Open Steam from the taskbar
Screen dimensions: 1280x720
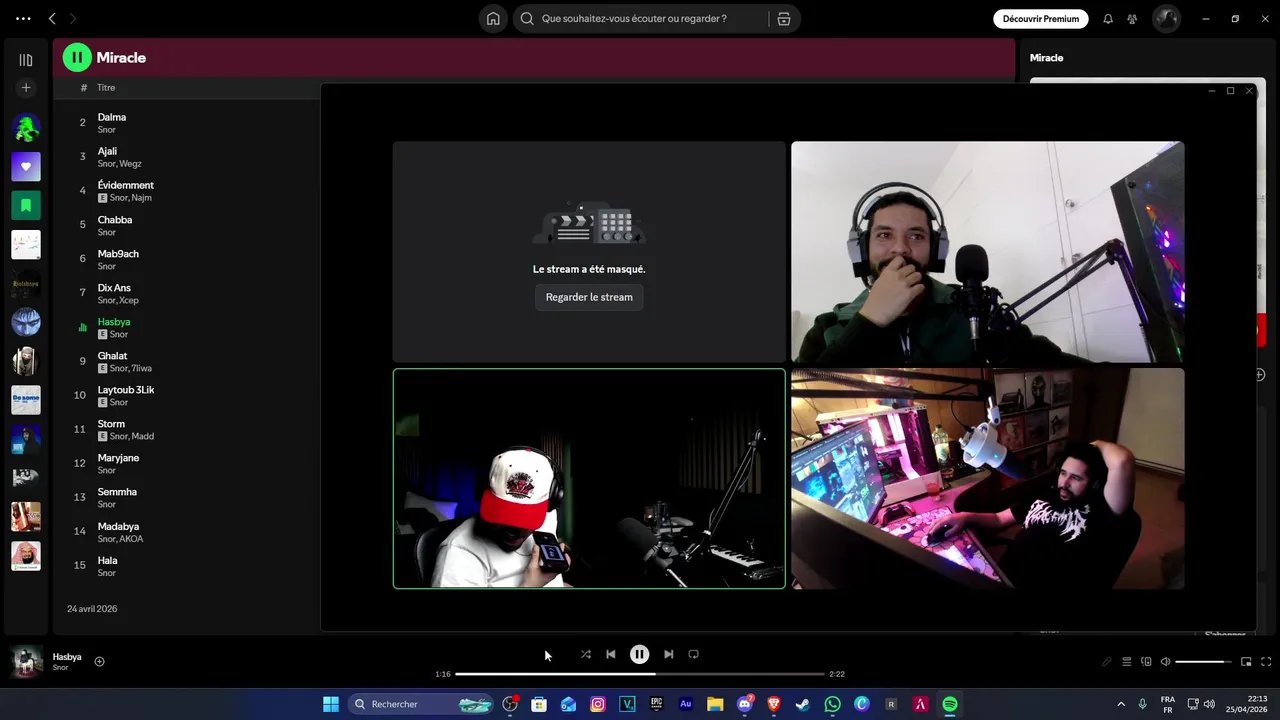[802, 704]
